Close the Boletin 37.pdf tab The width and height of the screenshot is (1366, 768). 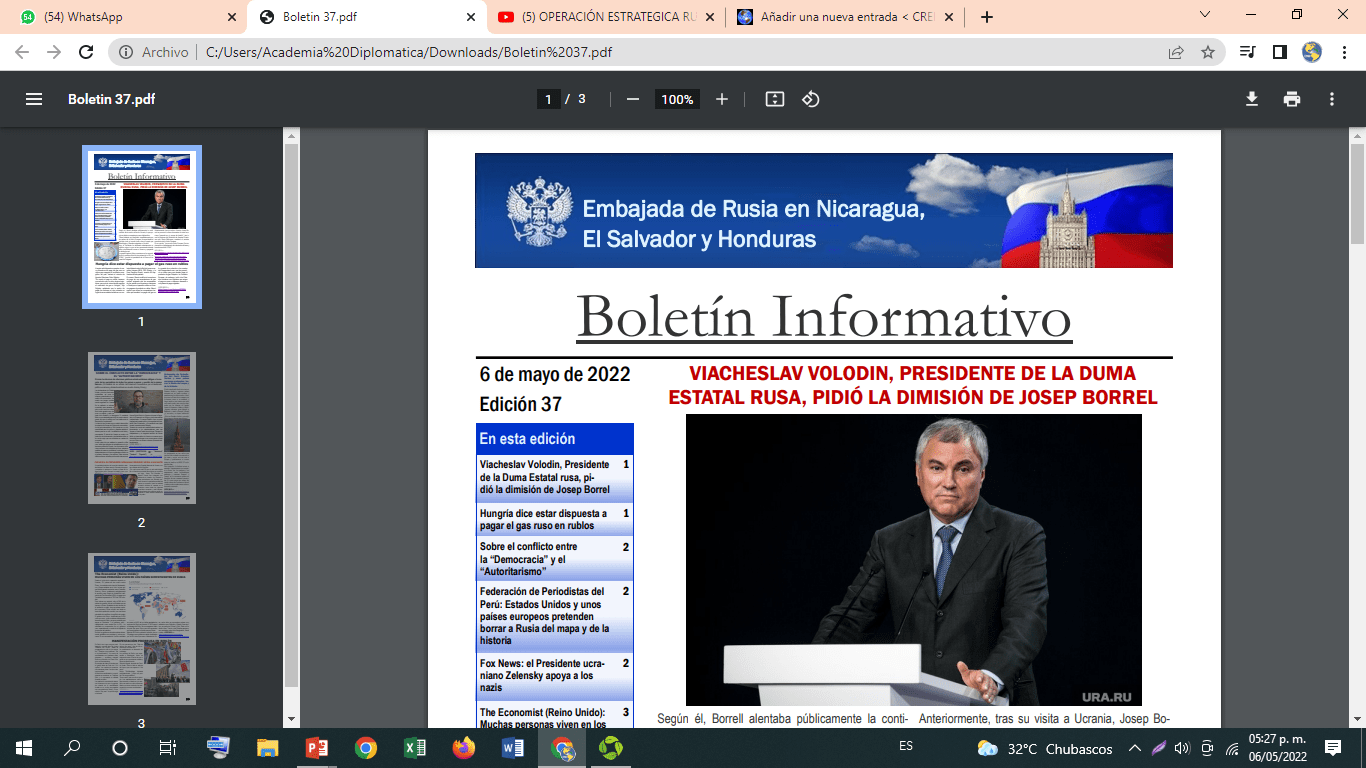[469, 16]
